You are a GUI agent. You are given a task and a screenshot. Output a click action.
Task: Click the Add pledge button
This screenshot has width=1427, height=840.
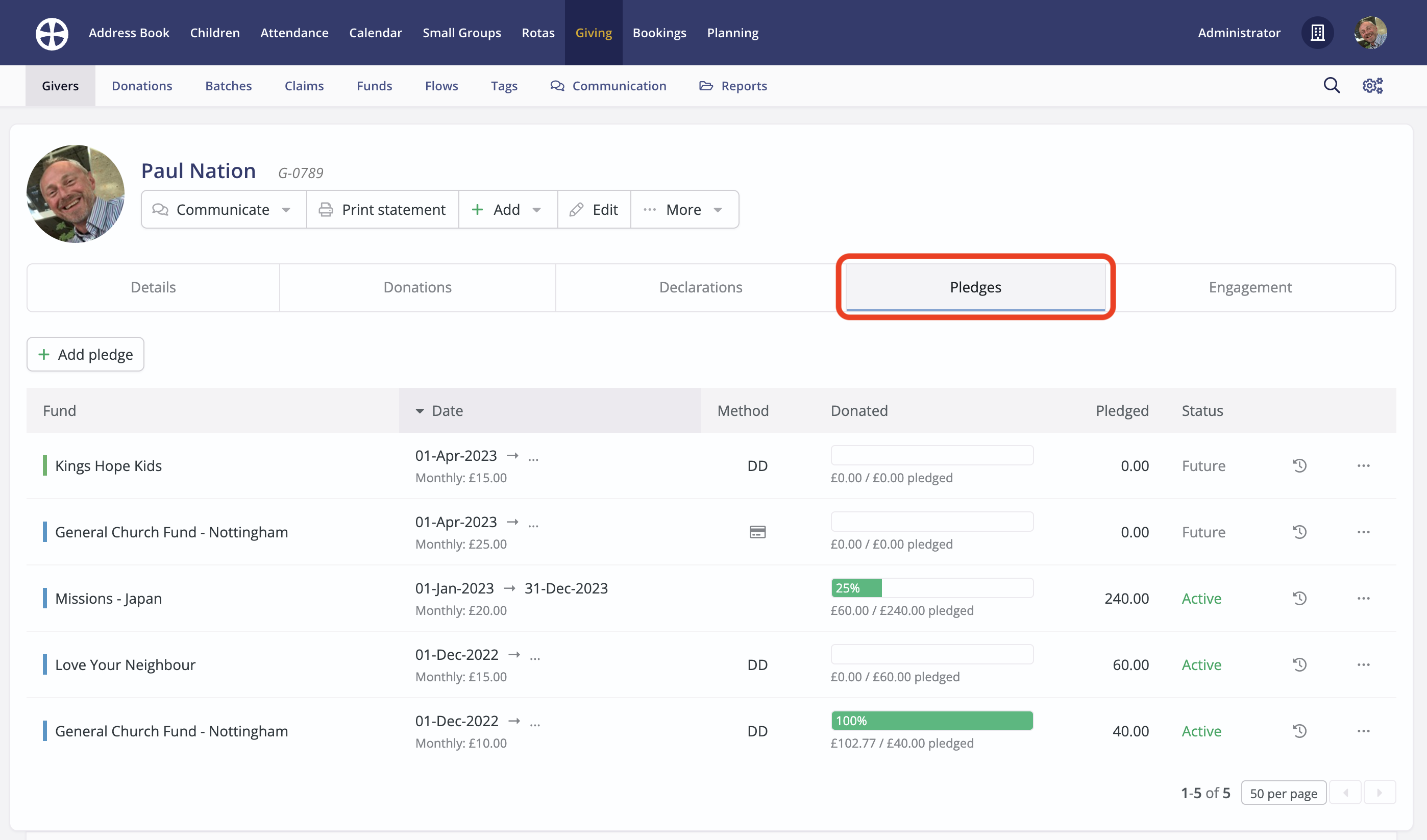tap(86, 354)
